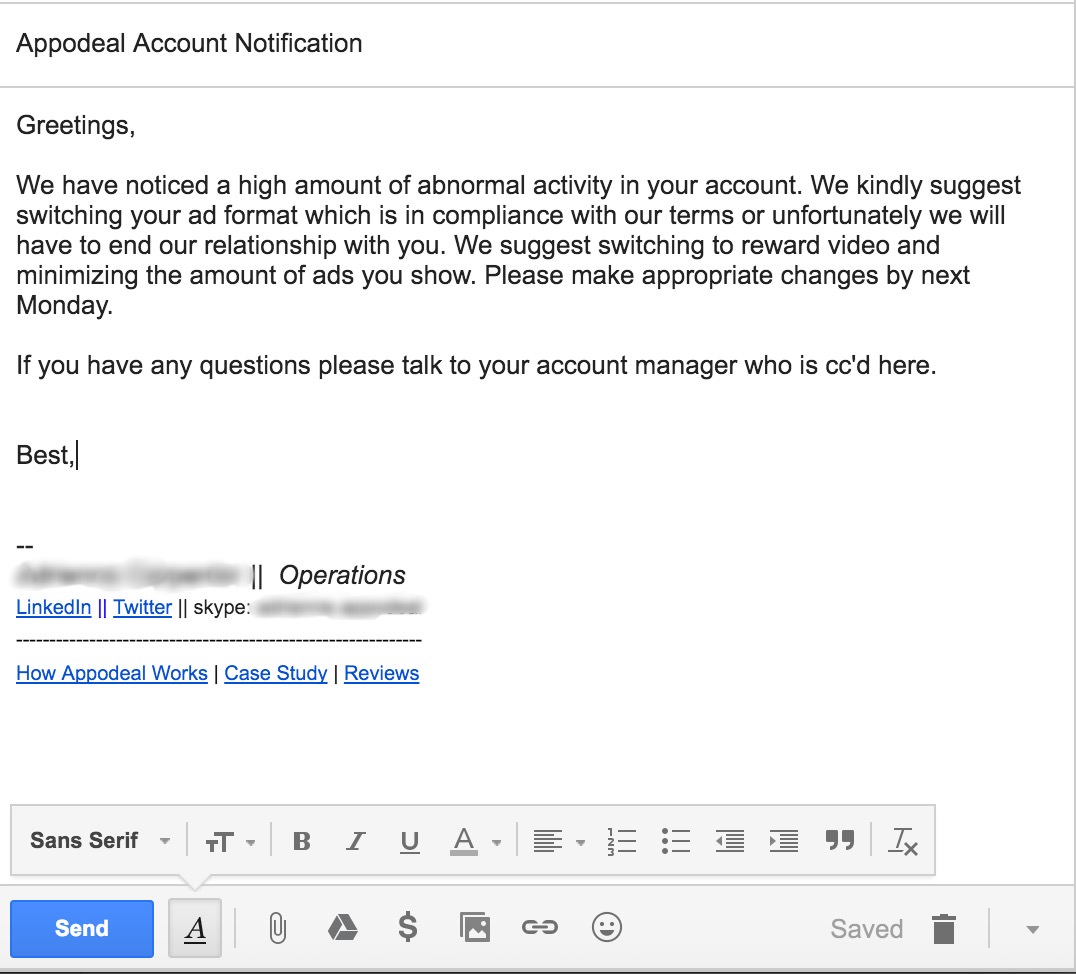The image size is (1076, 974).
Task: Click the account manager cc'd sentence
Action: click(476, 366)
